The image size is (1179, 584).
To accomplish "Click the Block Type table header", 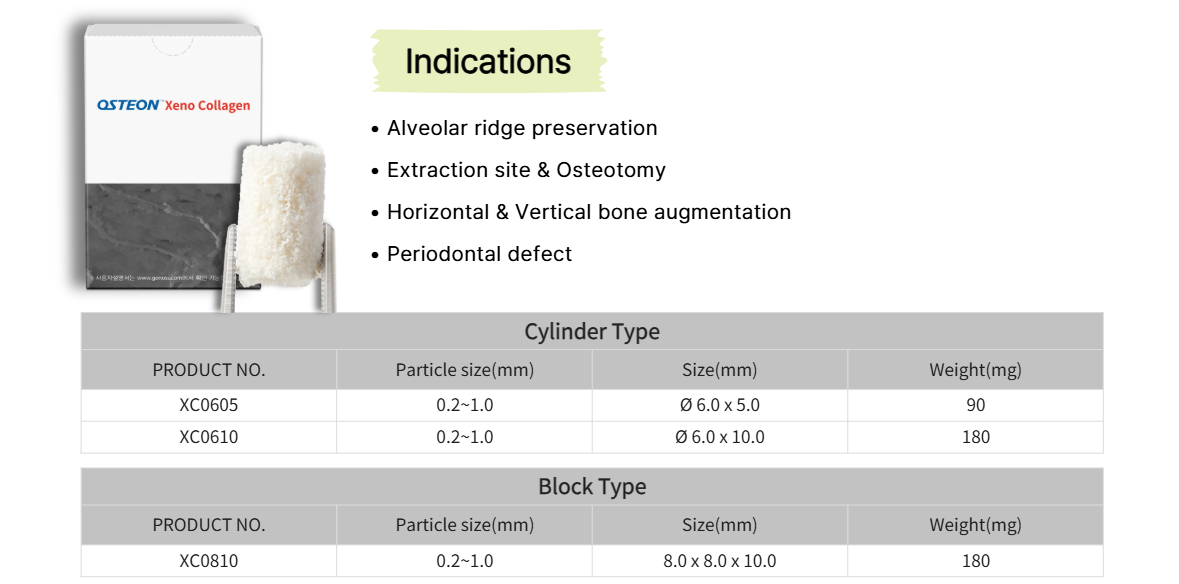I will [592, 486].
